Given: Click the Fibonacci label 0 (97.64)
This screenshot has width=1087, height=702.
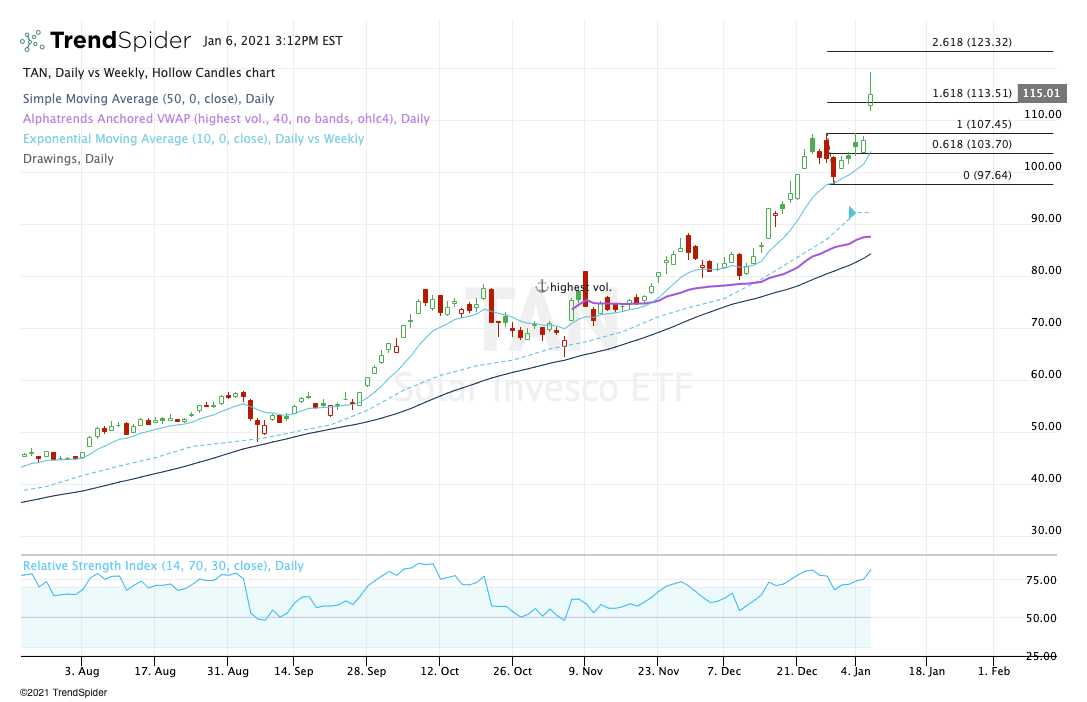Looking at the screenshot, I should 987,175.
